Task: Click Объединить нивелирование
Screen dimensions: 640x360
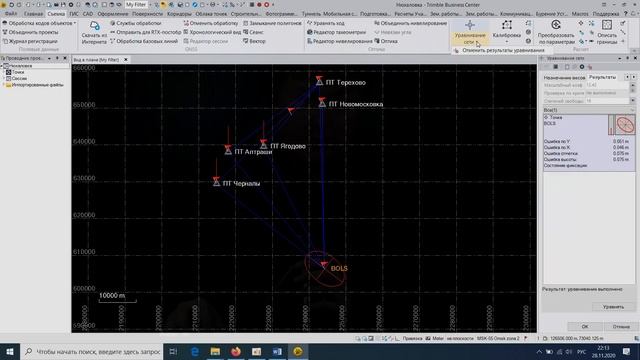Action: pos(411,23)
